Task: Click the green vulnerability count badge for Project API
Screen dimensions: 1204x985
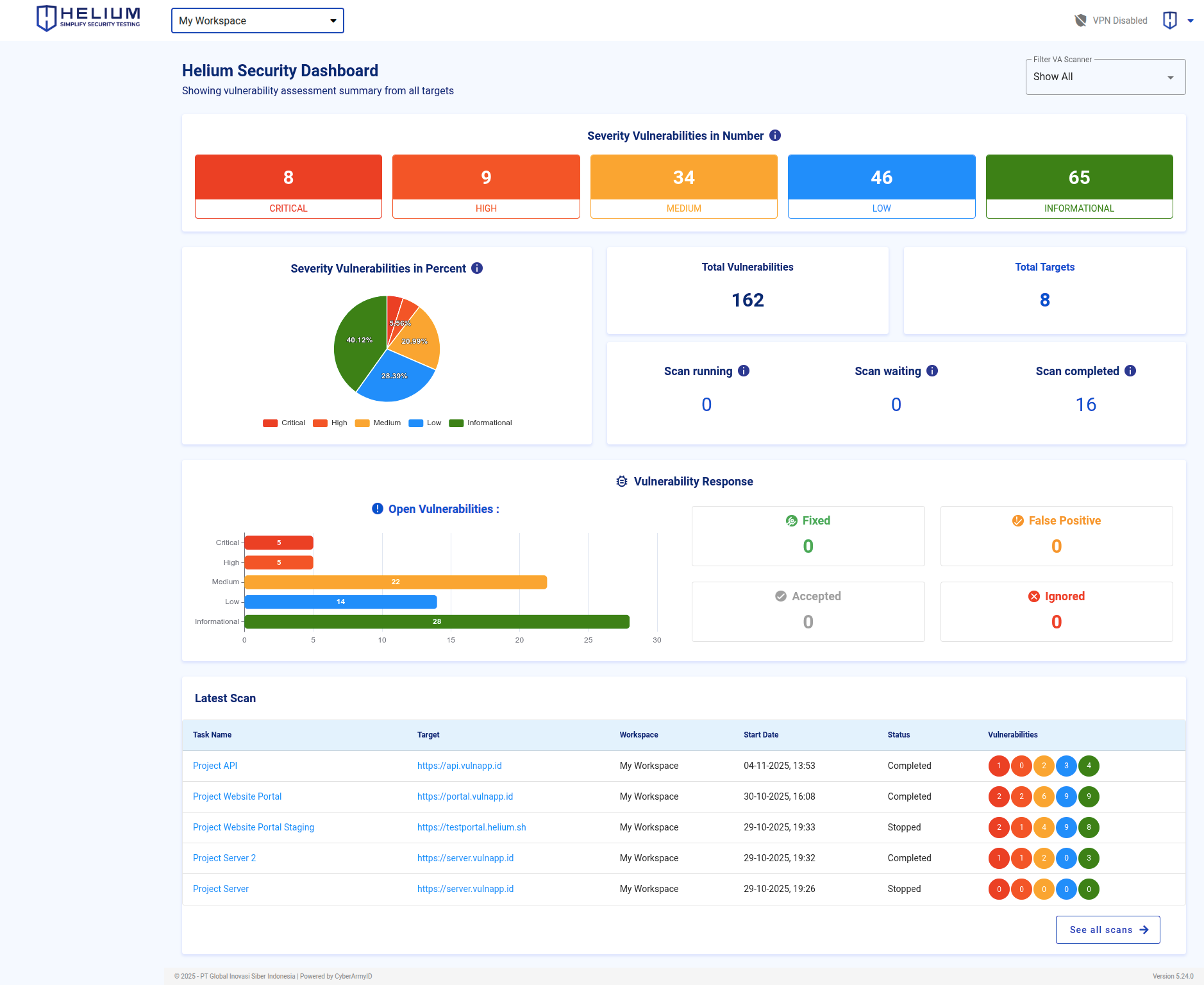Action: point(1089,766)
